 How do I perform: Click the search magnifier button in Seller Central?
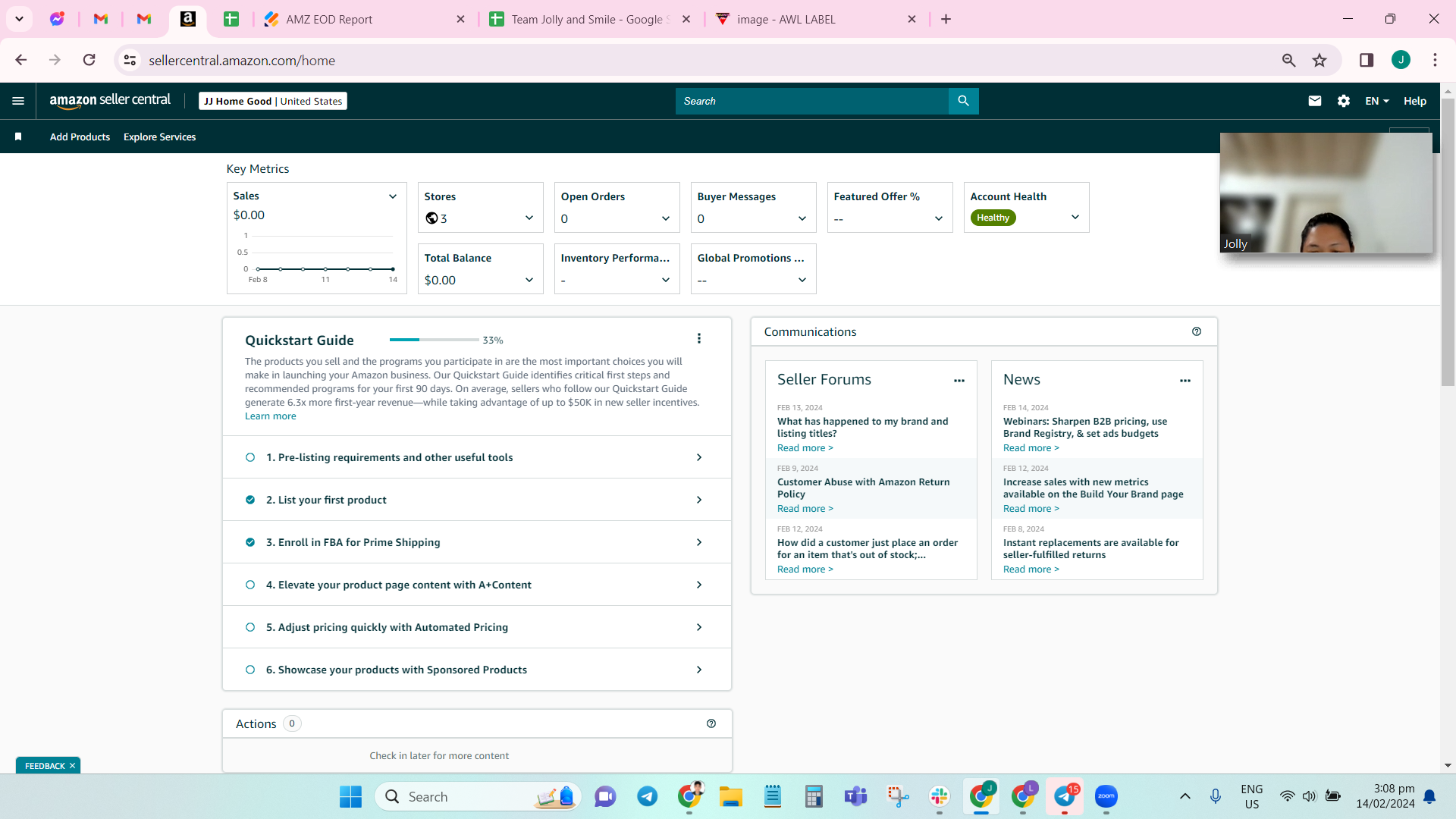point(963,101)
